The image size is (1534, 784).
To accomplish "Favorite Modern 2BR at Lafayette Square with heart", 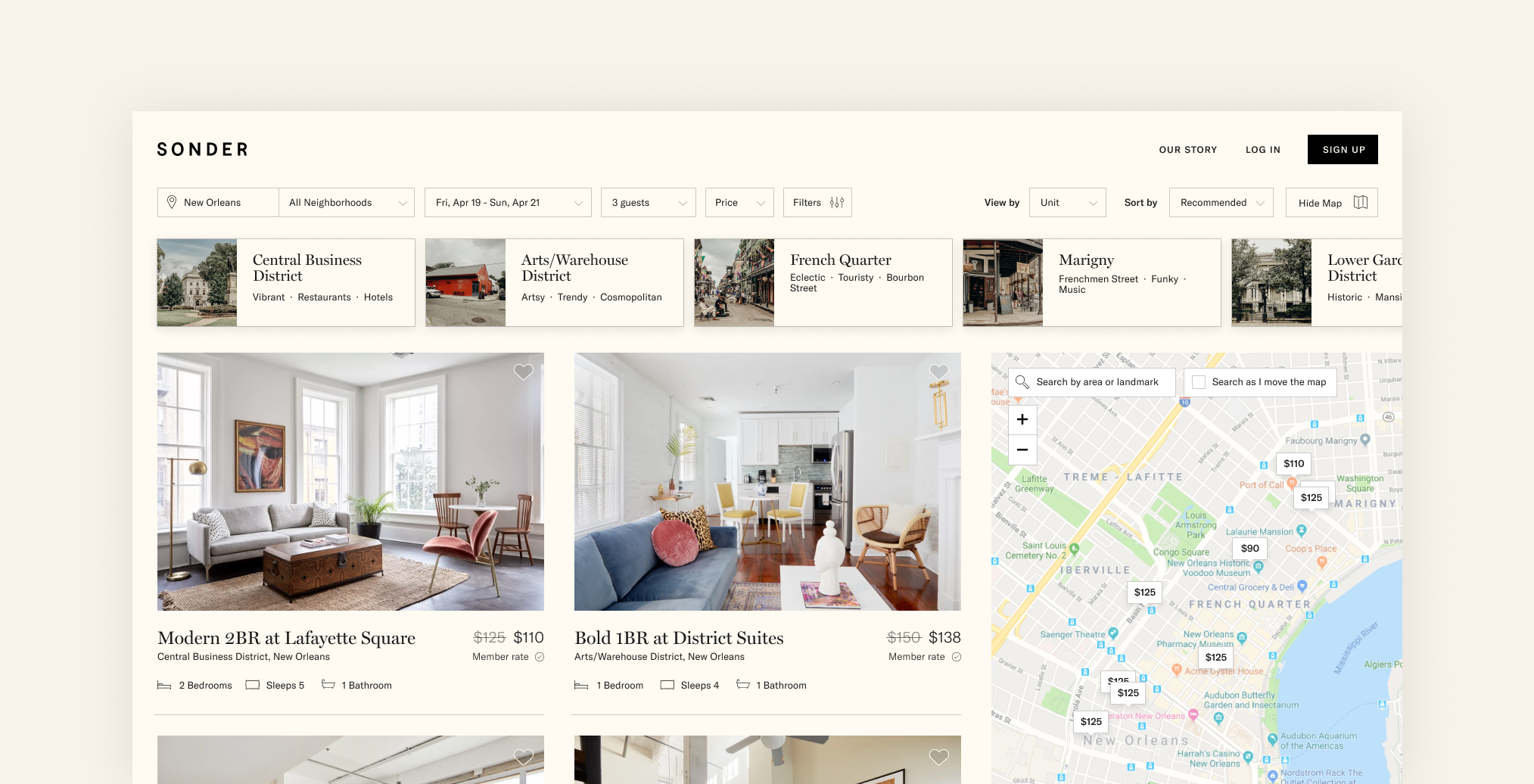I will click(x=524, y=372).
